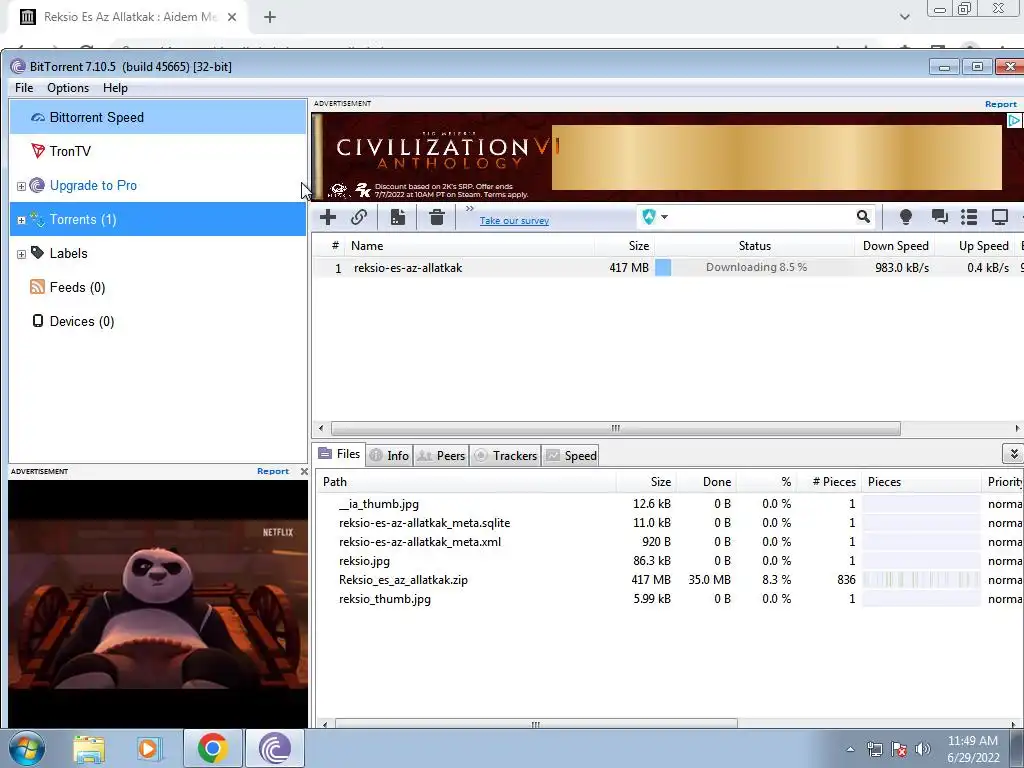Open the shield search-provider dropdown

pos(655,217)
